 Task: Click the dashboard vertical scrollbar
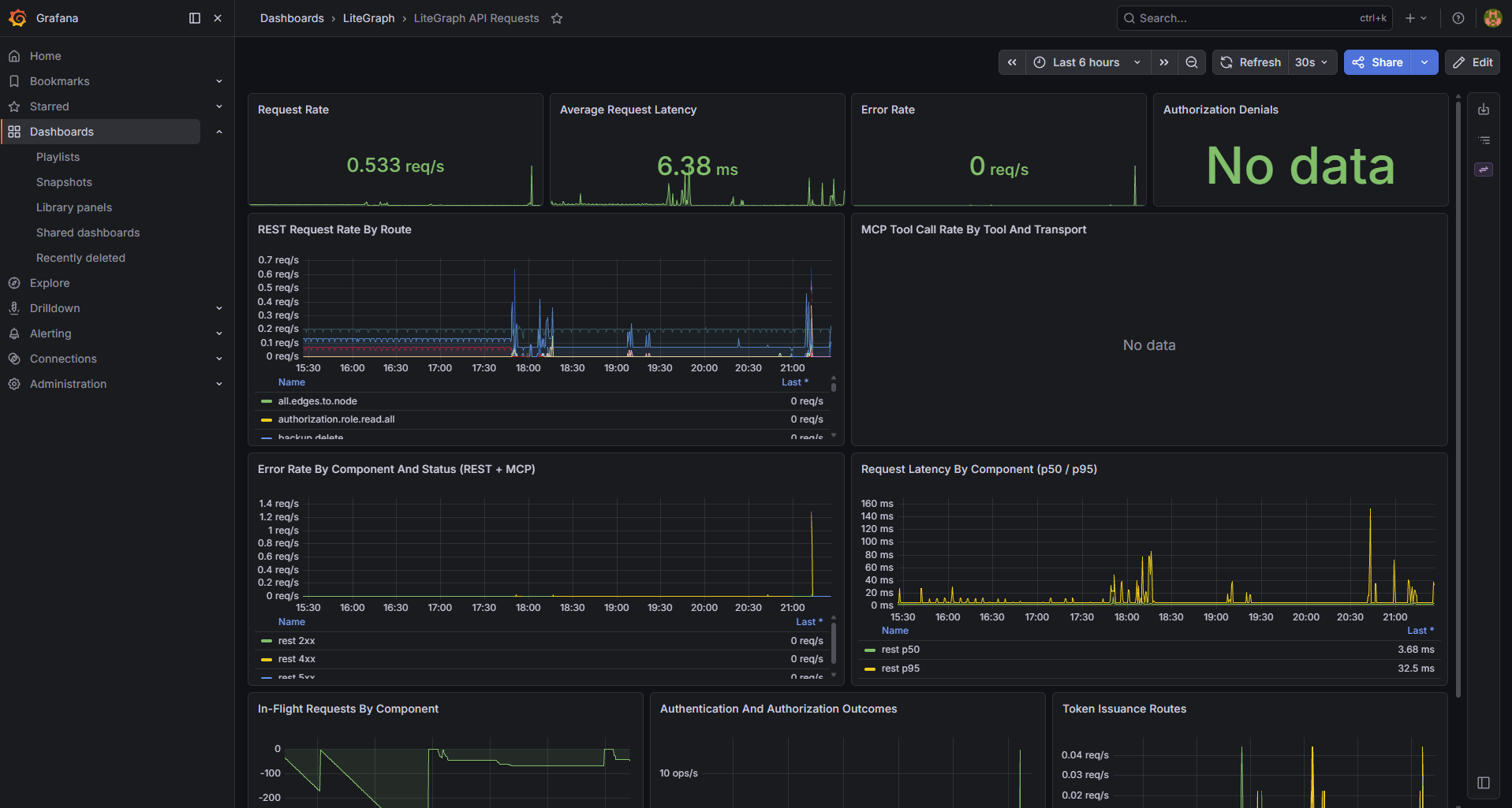click(1458, 398)
